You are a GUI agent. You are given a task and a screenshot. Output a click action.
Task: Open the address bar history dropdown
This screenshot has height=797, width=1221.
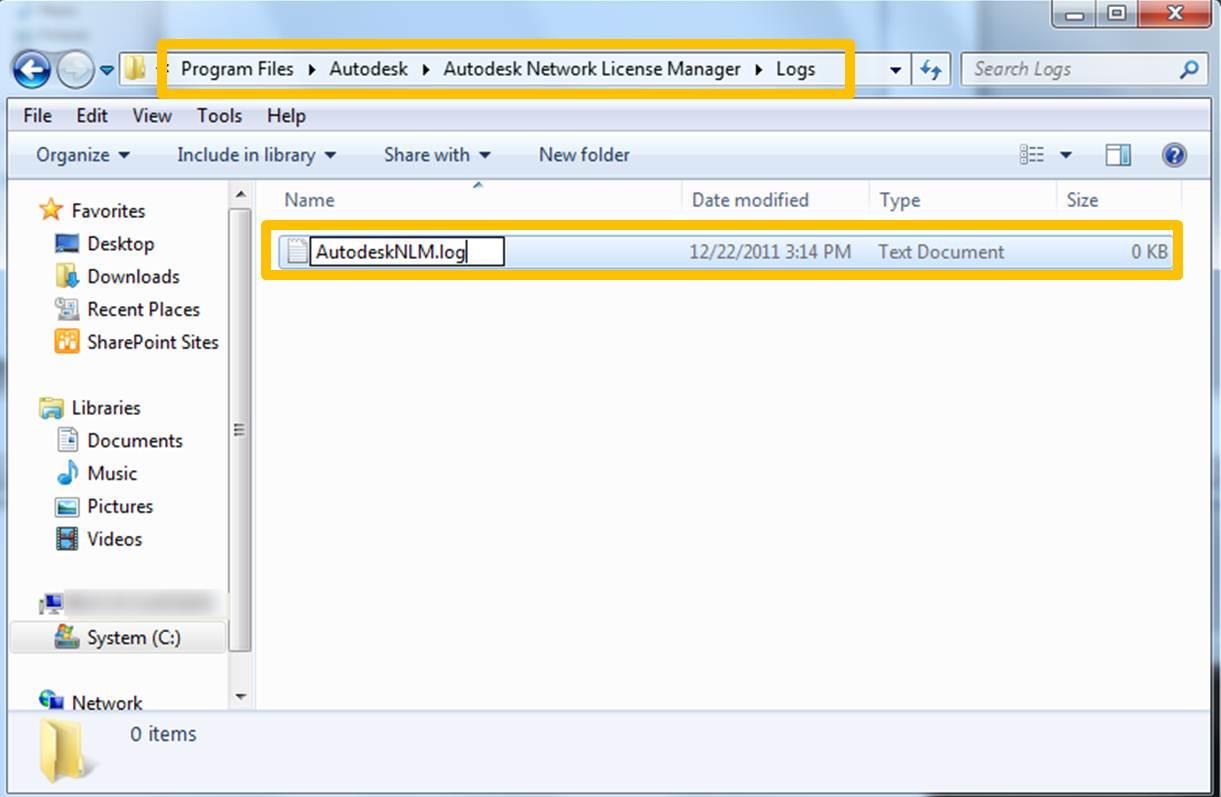click(x=896, y=70)
